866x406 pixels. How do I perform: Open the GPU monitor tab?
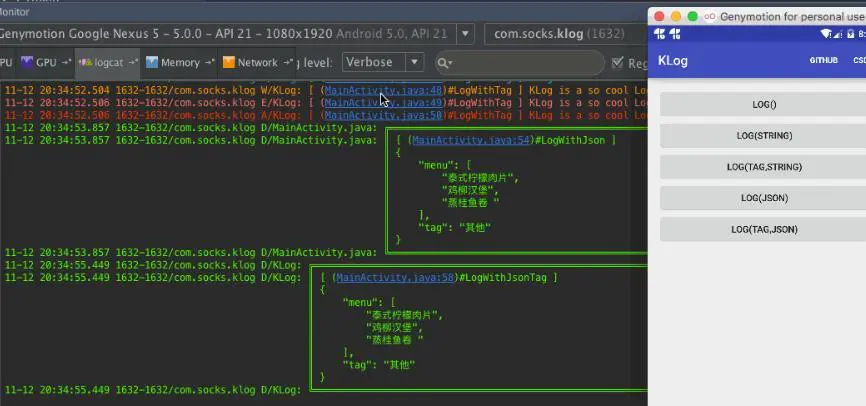[45, 62]
